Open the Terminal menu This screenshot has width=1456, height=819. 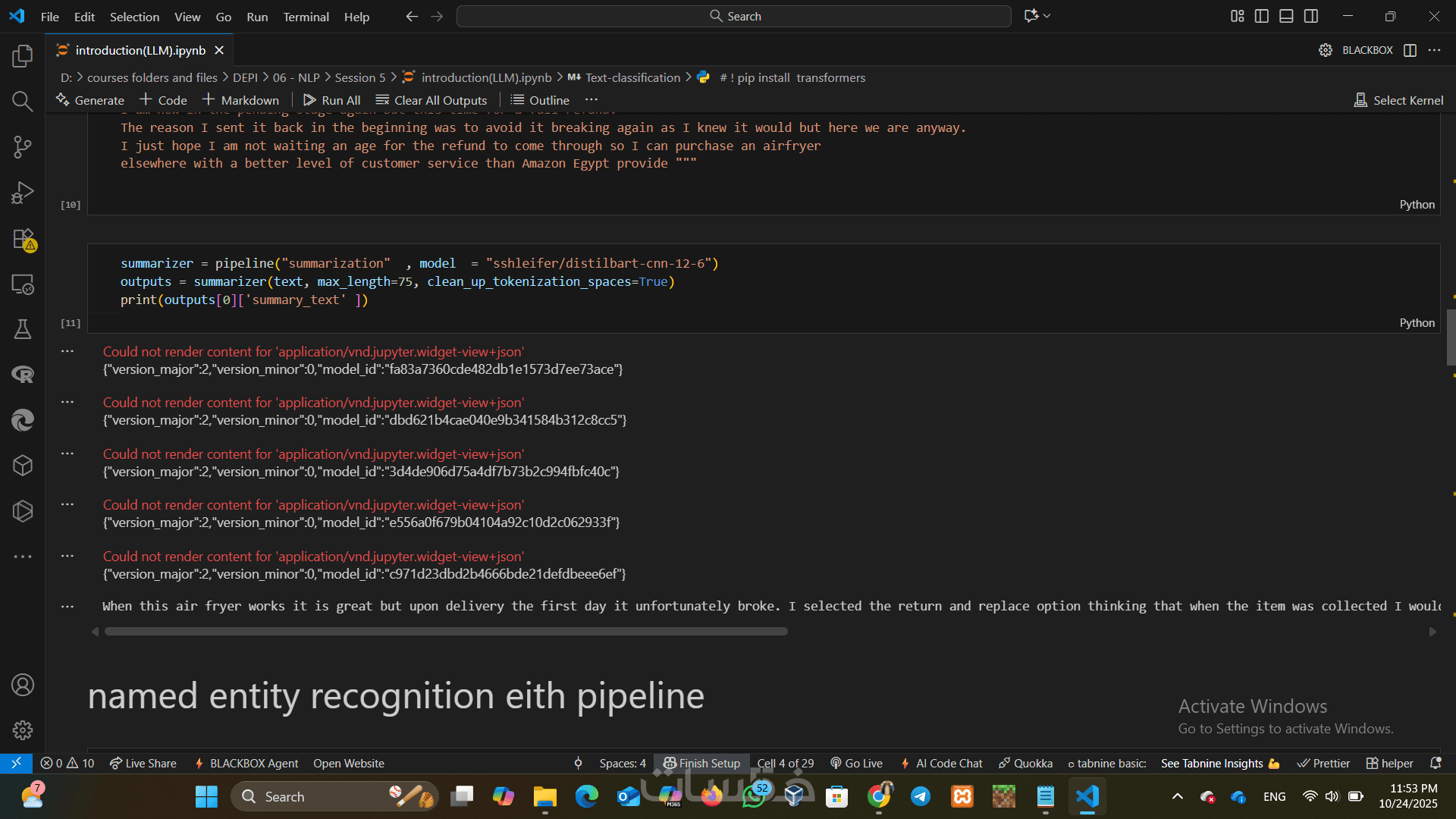pyautogui.click(x=306, y=17)
